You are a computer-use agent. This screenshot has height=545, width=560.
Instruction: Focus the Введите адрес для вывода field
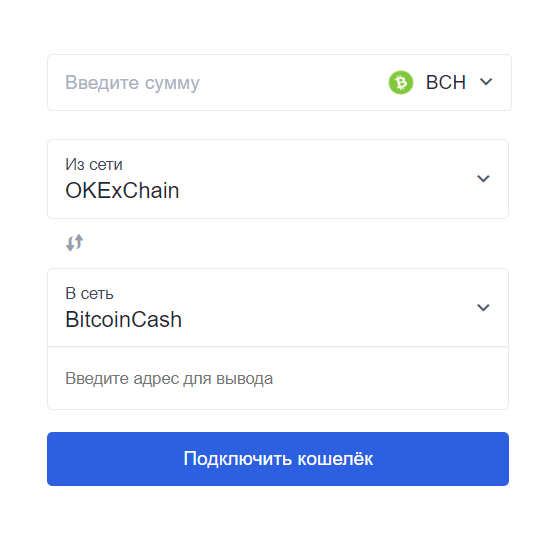point(278,378)
